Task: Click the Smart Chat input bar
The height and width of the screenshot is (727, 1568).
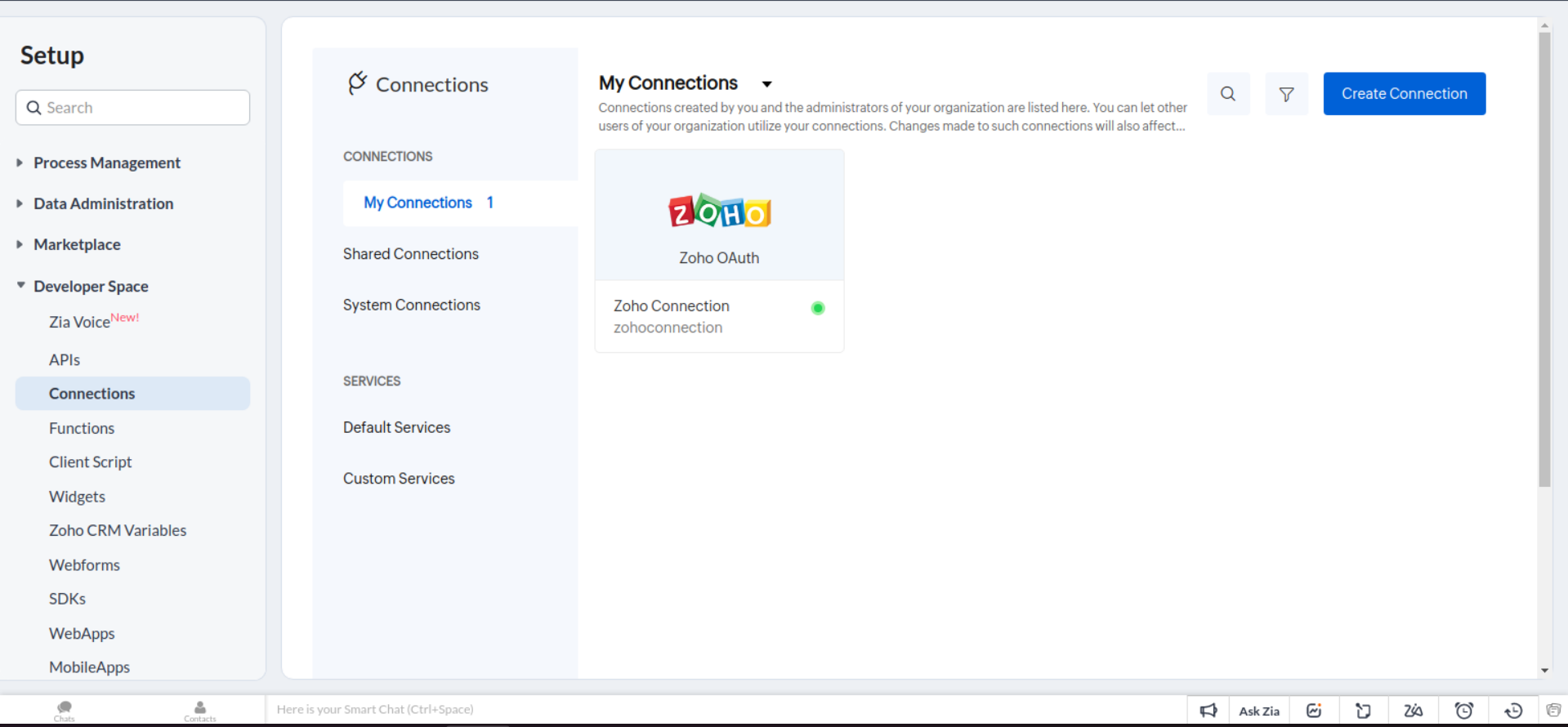Action: click(726, 709)
